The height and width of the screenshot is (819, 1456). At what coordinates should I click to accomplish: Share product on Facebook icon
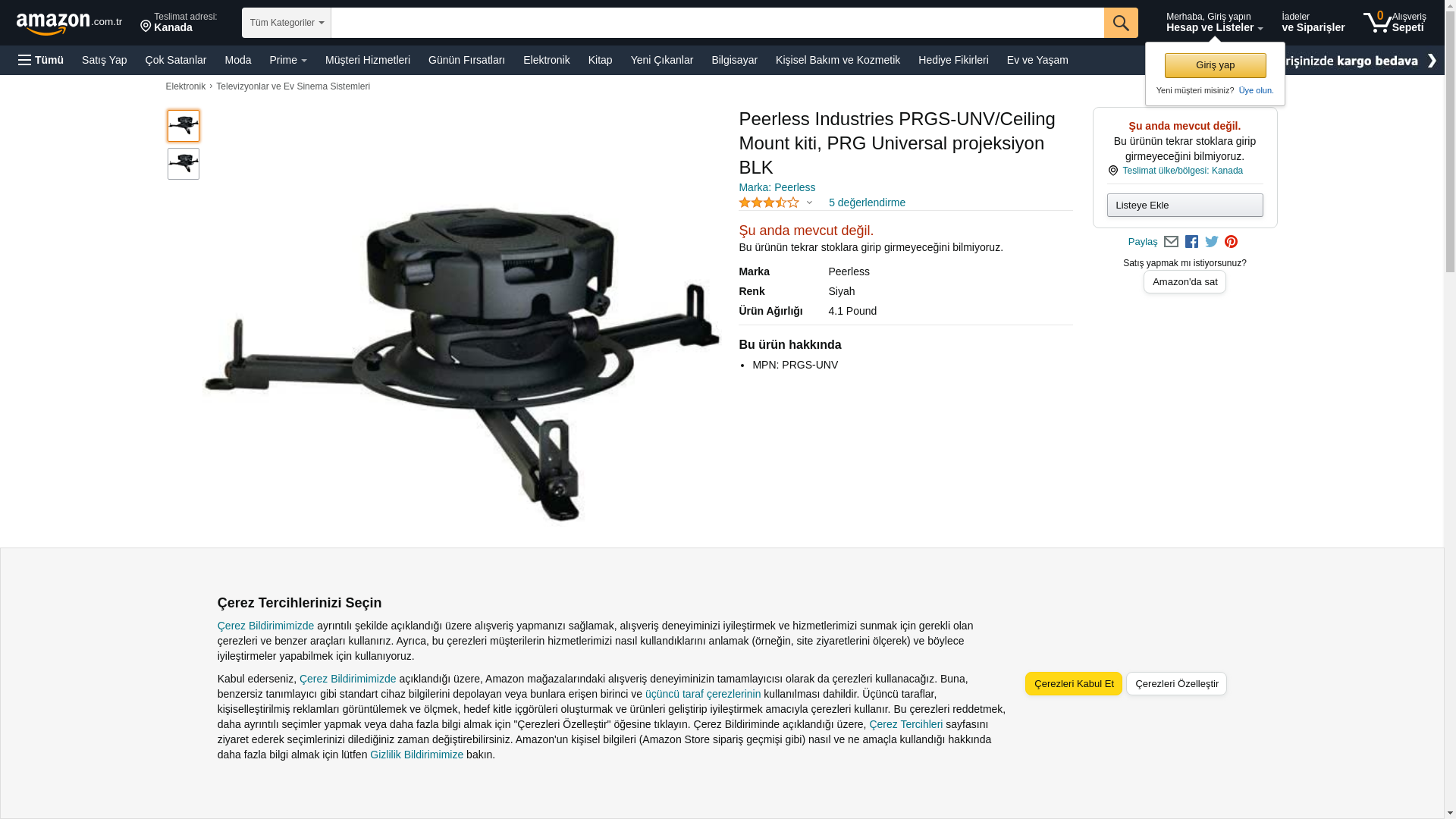click(x=1191, y=242)
